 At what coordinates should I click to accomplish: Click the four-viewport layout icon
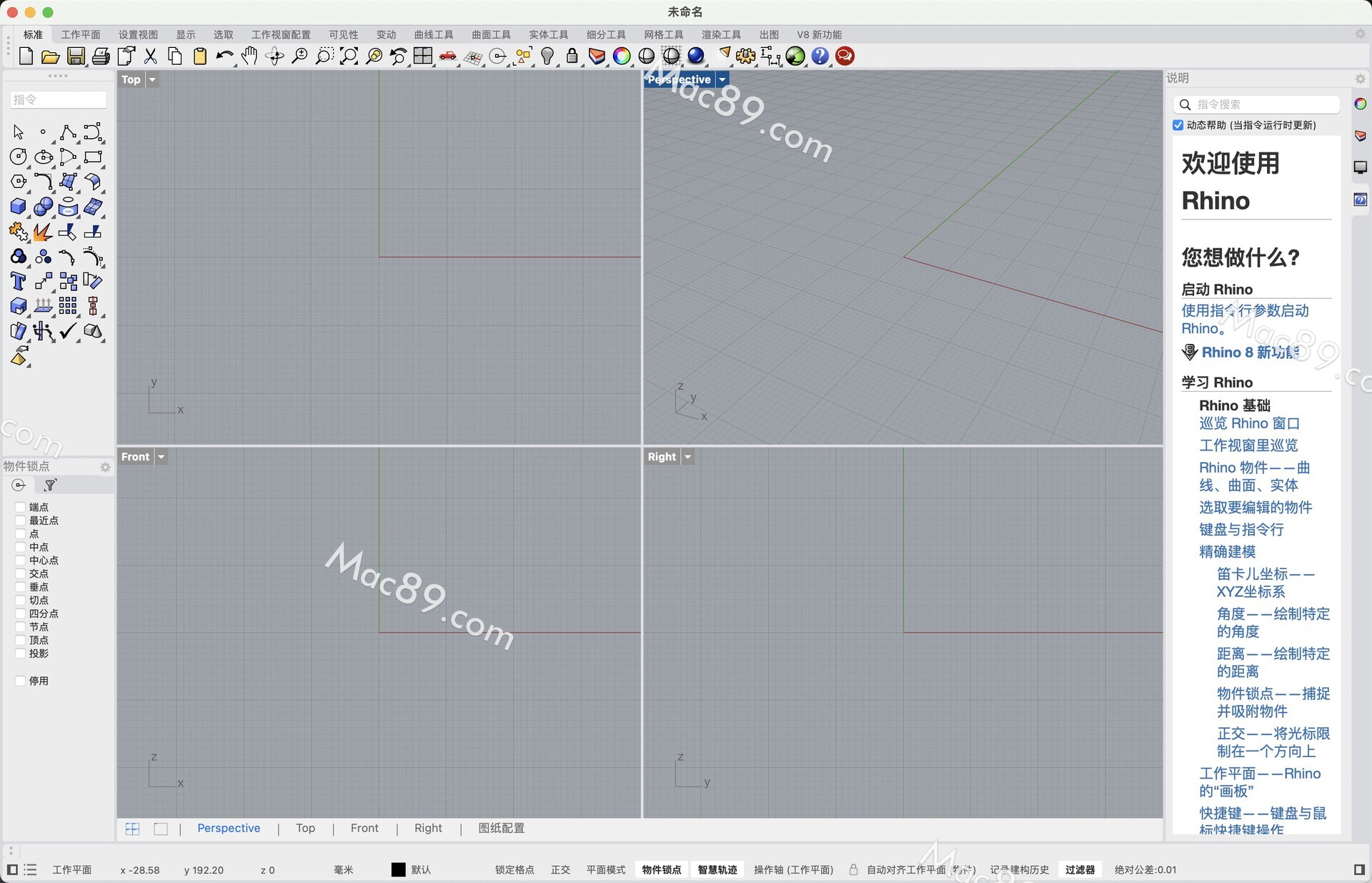423,56
